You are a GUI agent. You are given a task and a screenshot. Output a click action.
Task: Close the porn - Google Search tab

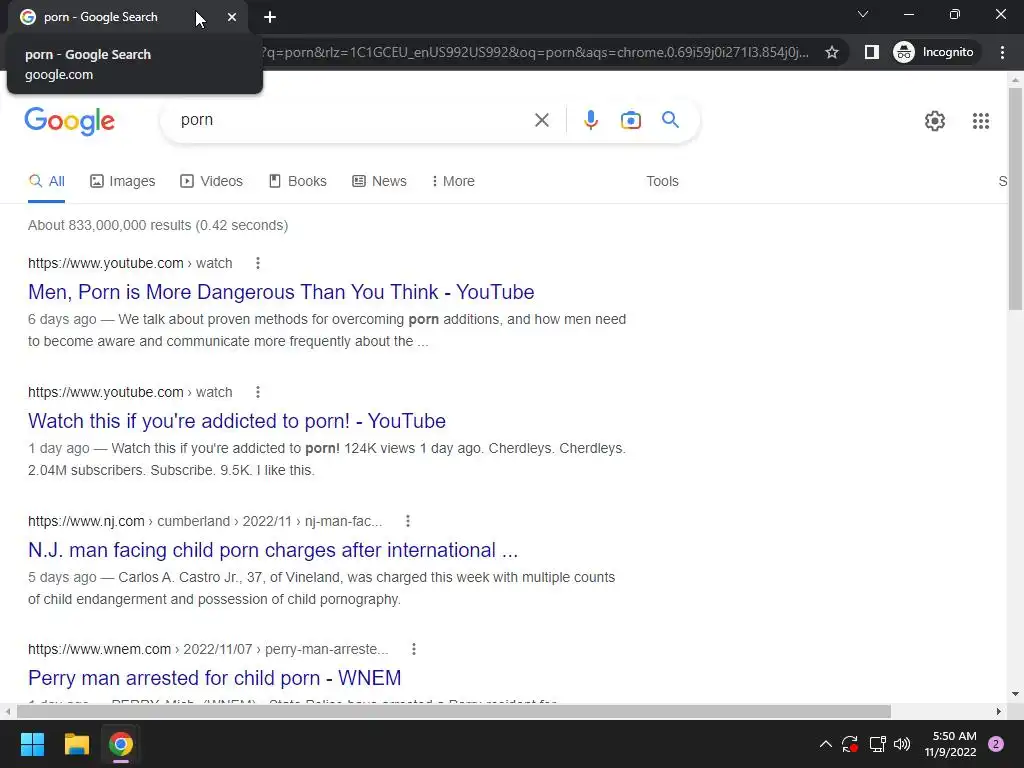tap(232, 18)
